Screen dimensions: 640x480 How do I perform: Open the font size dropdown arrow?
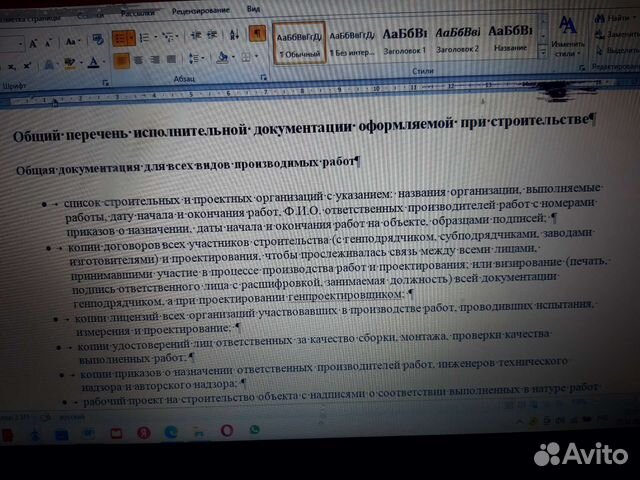20,43
